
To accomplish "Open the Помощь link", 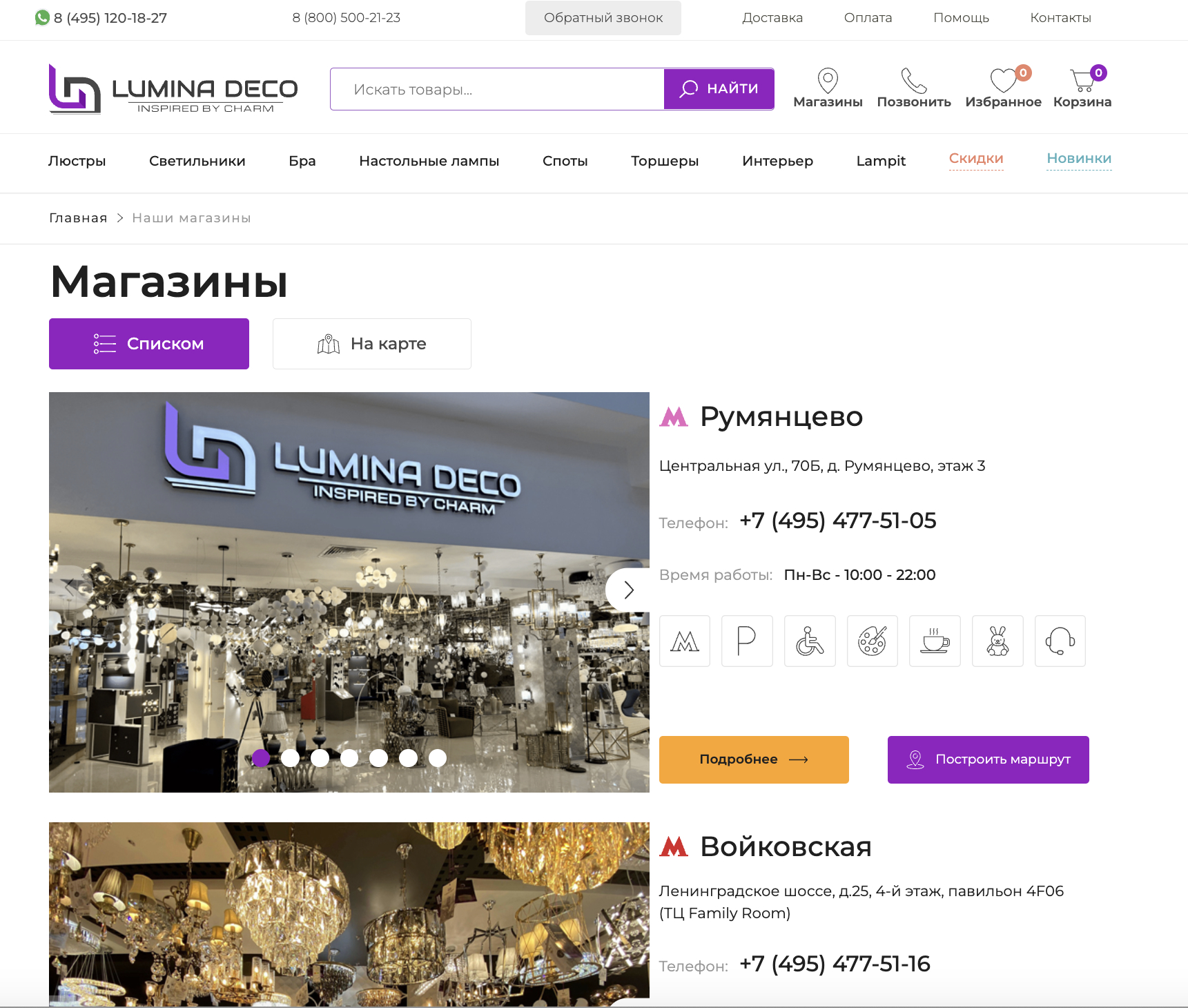I will pyautogui.click(x=962, y=18).
